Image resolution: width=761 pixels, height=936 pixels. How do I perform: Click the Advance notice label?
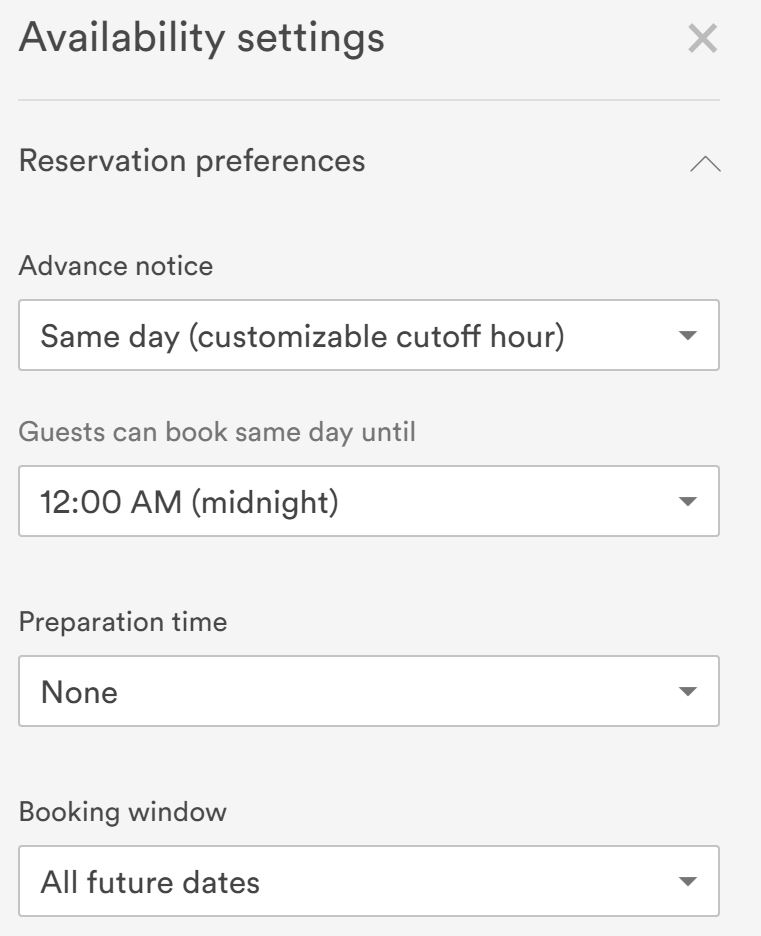(116, 266)
